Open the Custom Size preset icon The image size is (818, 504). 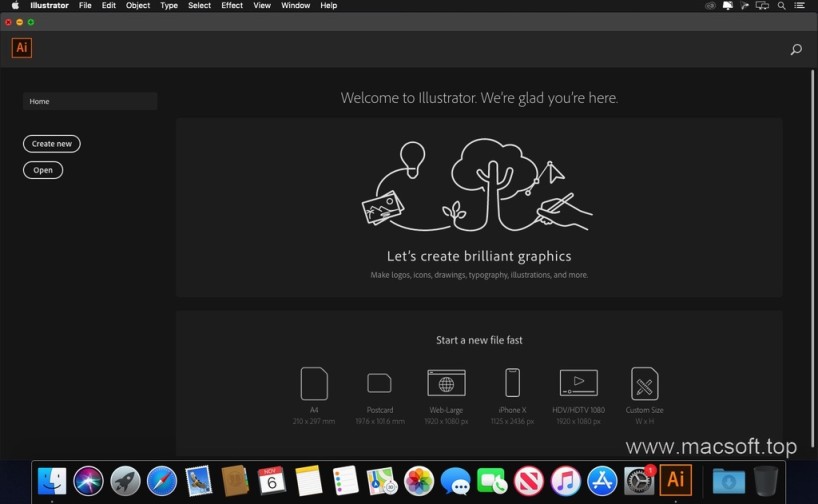coord(644,383)
